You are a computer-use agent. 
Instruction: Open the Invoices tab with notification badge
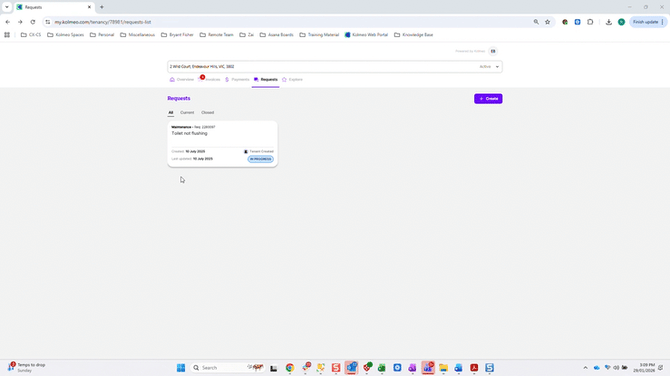click(210, 79)
